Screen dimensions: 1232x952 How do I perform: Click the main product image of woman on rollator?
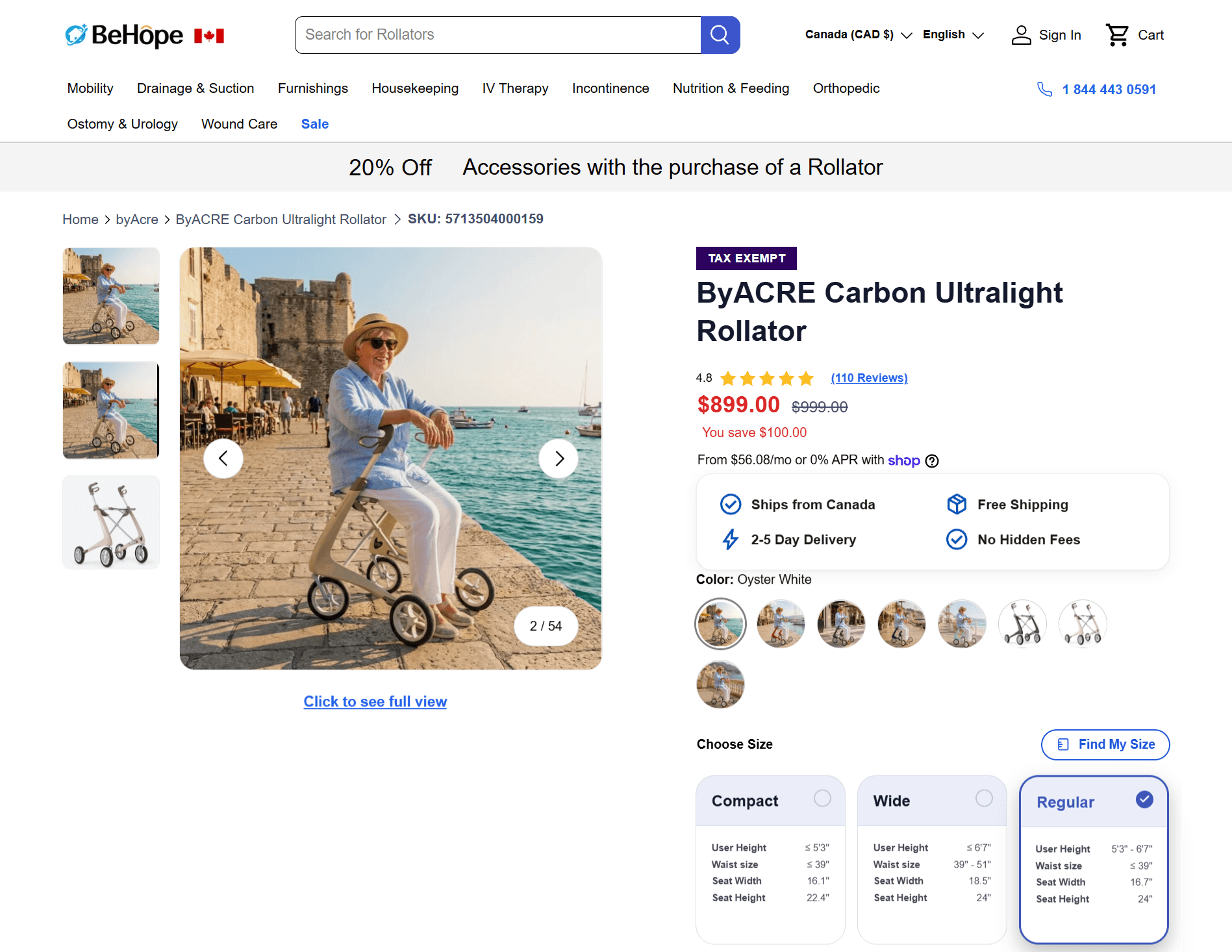coord(391,458)
